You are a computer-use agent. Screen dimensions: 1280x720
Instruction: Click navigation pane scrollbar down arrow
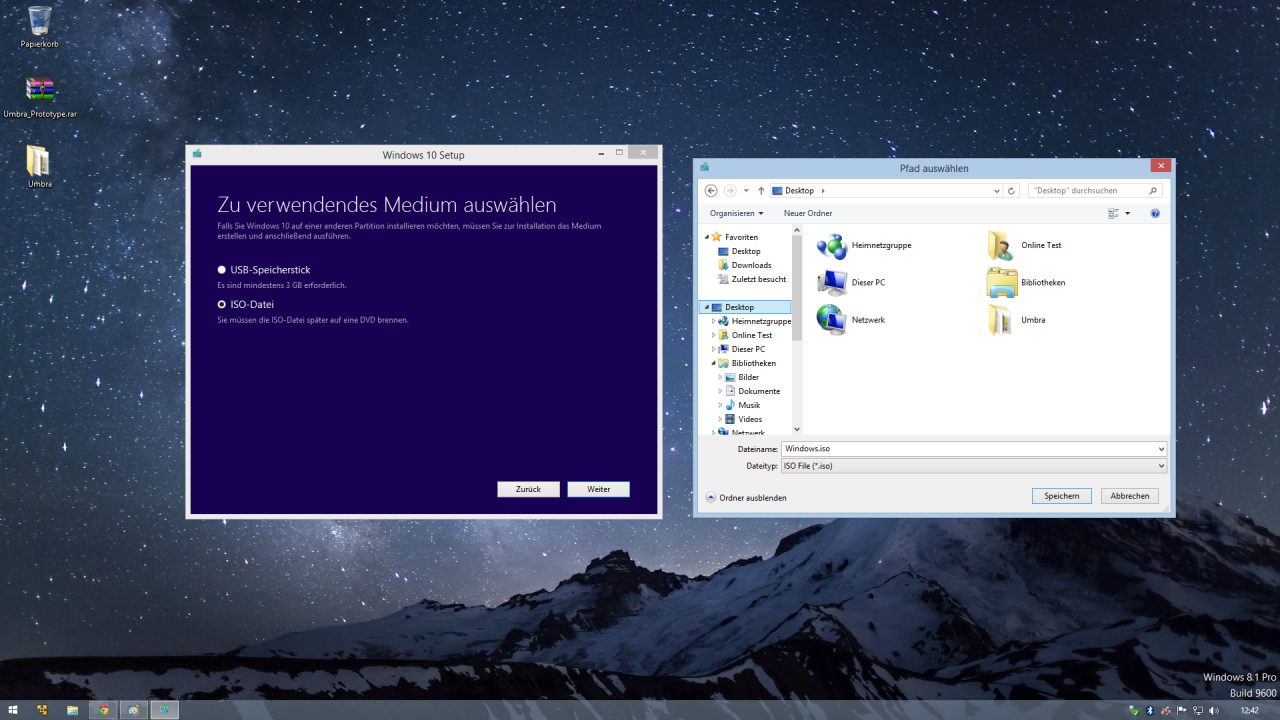click(797, 428)
